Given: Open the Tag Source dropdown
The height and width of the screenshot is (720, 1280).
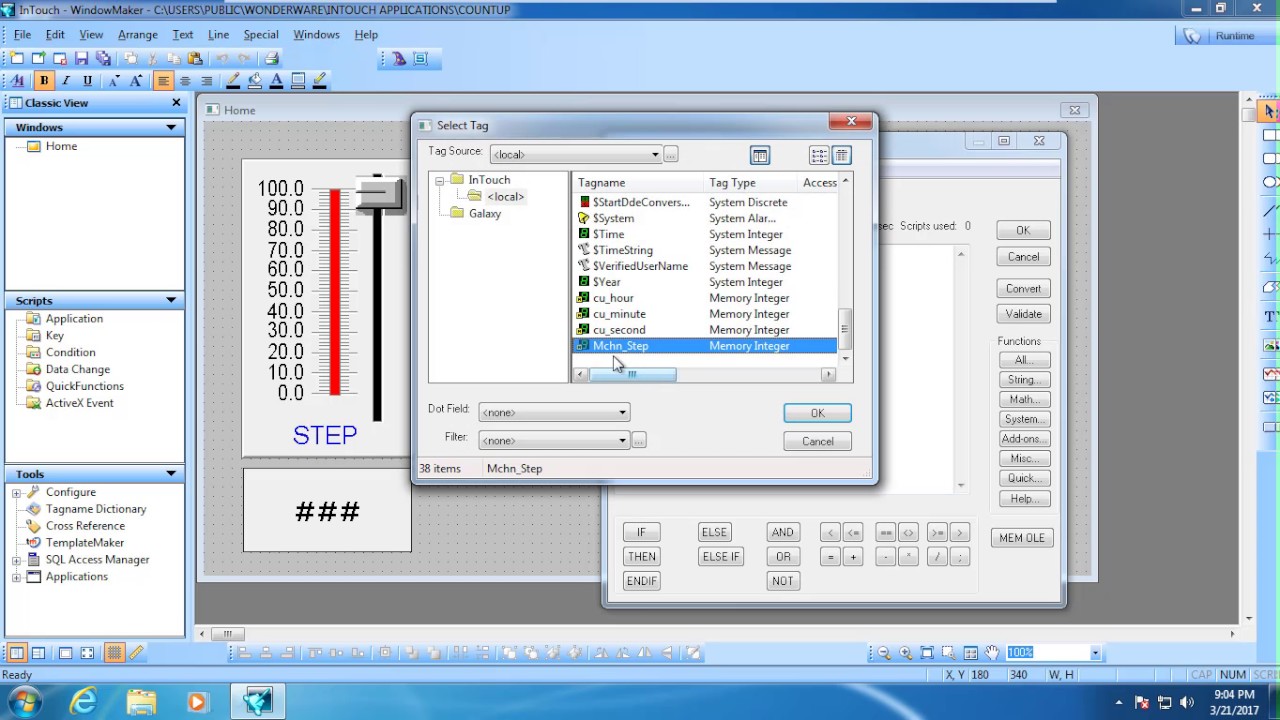Looking at the screenshot, I should pyautogui.click(x=655, y=154).
